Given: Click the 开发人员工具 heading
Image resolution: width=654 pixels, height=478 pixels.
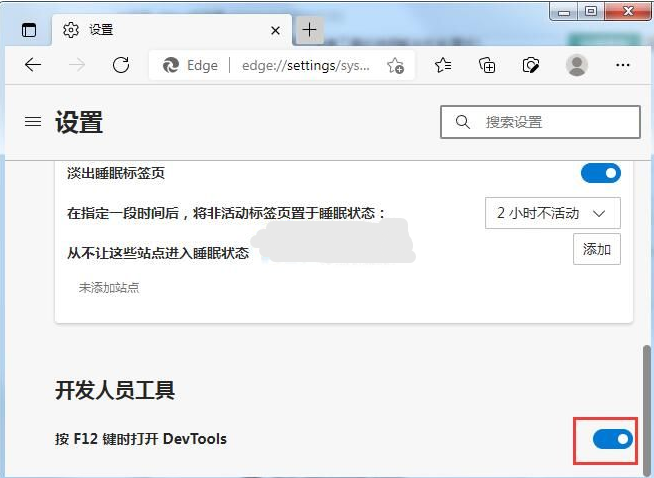Looking at the screenshot, I should click(115, 390).
